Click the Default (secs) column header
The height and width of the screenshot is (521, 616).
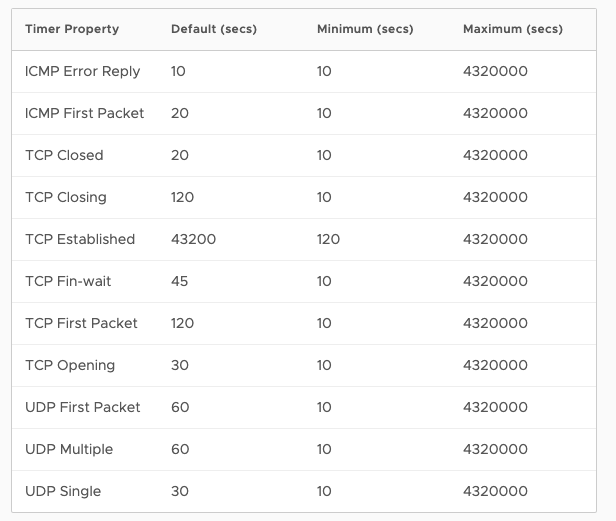[x=214, y=29]
